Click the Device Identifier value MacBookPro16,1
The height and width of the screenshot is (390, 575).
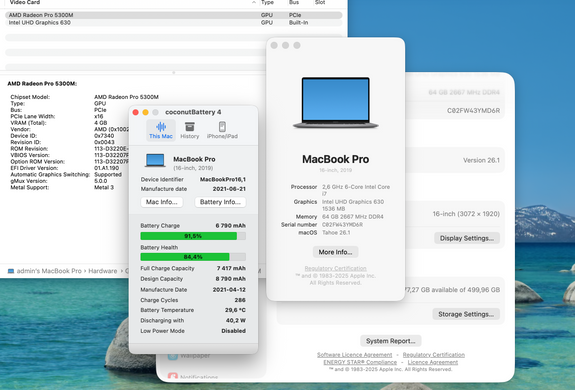click(223, 179)
